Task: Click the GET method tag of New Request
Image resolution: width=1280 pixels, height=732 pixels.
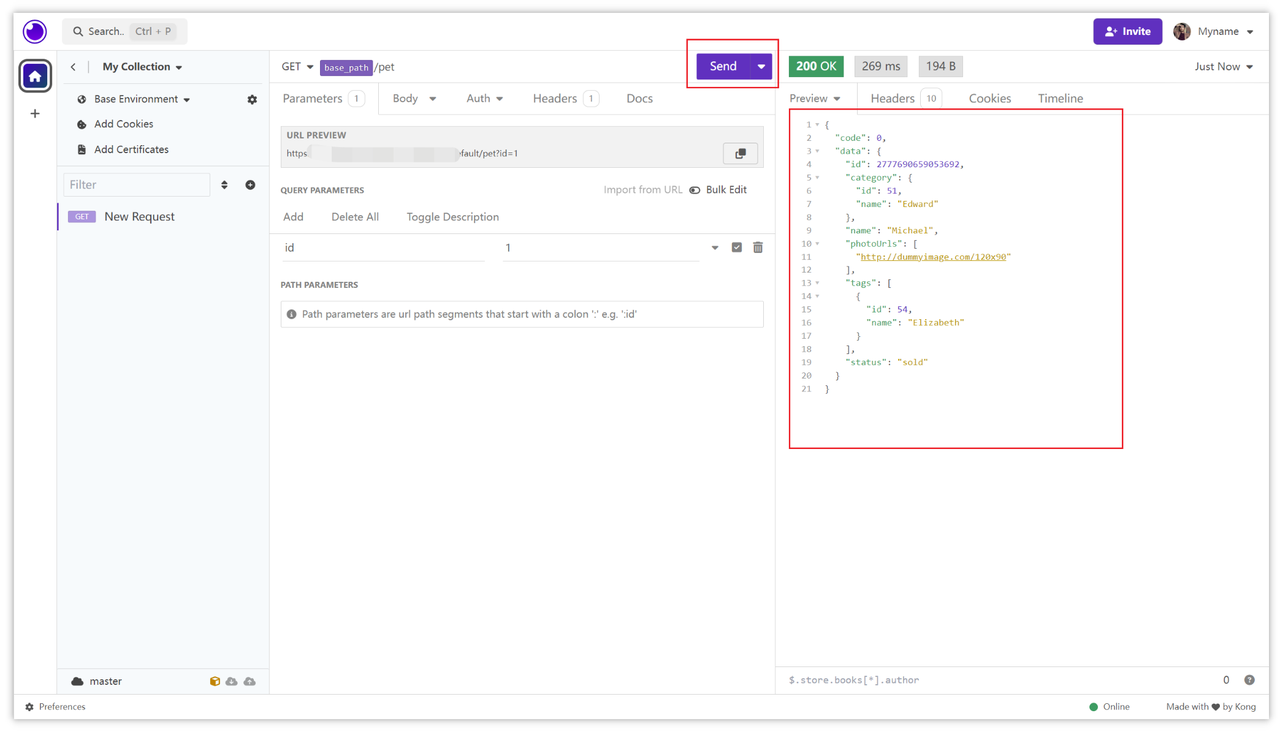Action: (82, 216)
